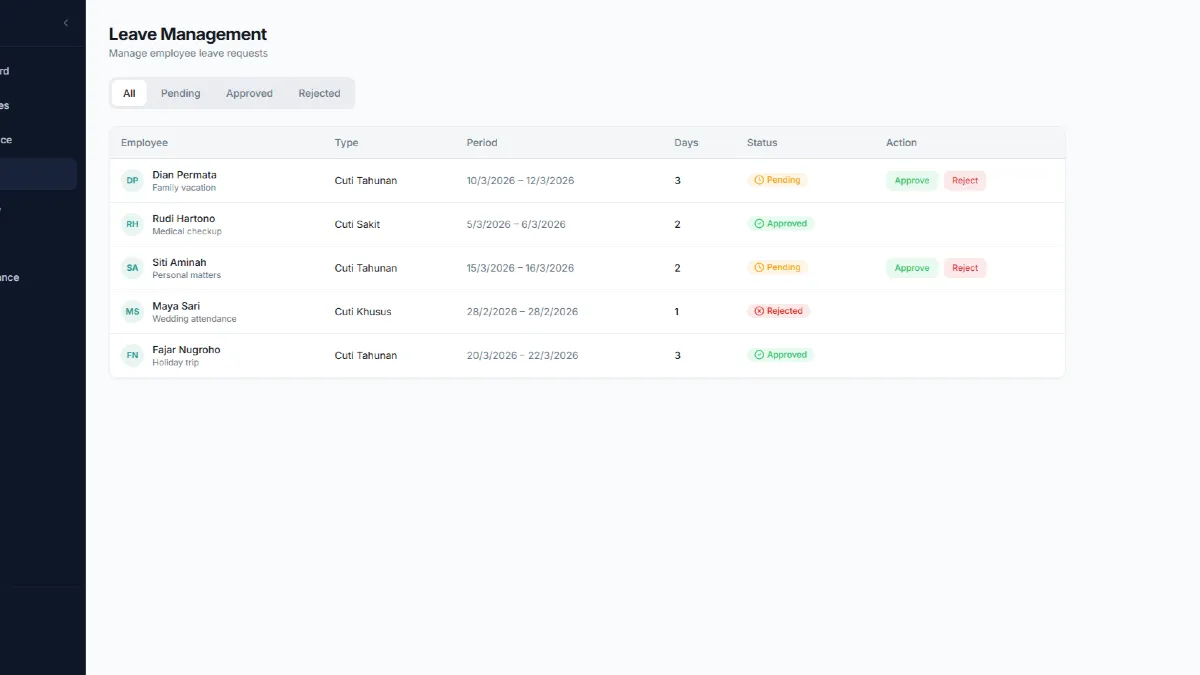The image size is (1200, 675).
Task: Select the name Fajar Nugroho
Action: [x=186, y=350]
